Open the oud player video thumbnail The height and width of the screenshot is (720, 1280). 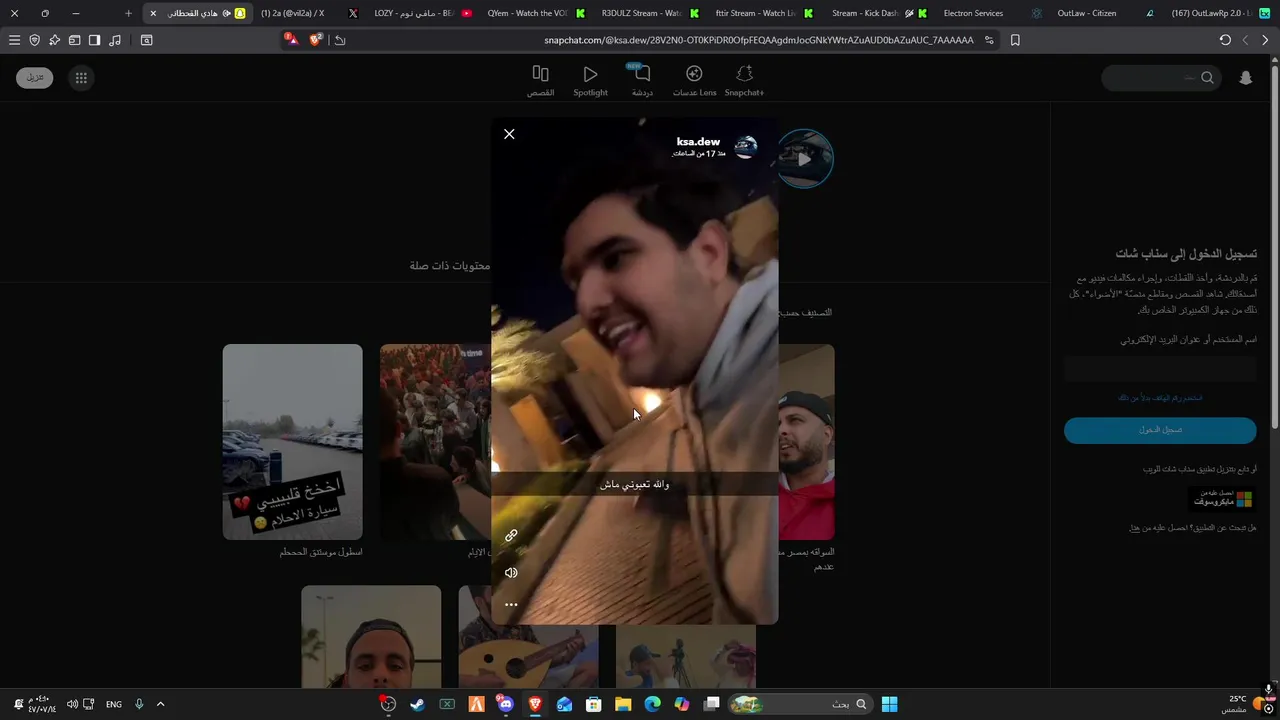click(x=528, y=637)
